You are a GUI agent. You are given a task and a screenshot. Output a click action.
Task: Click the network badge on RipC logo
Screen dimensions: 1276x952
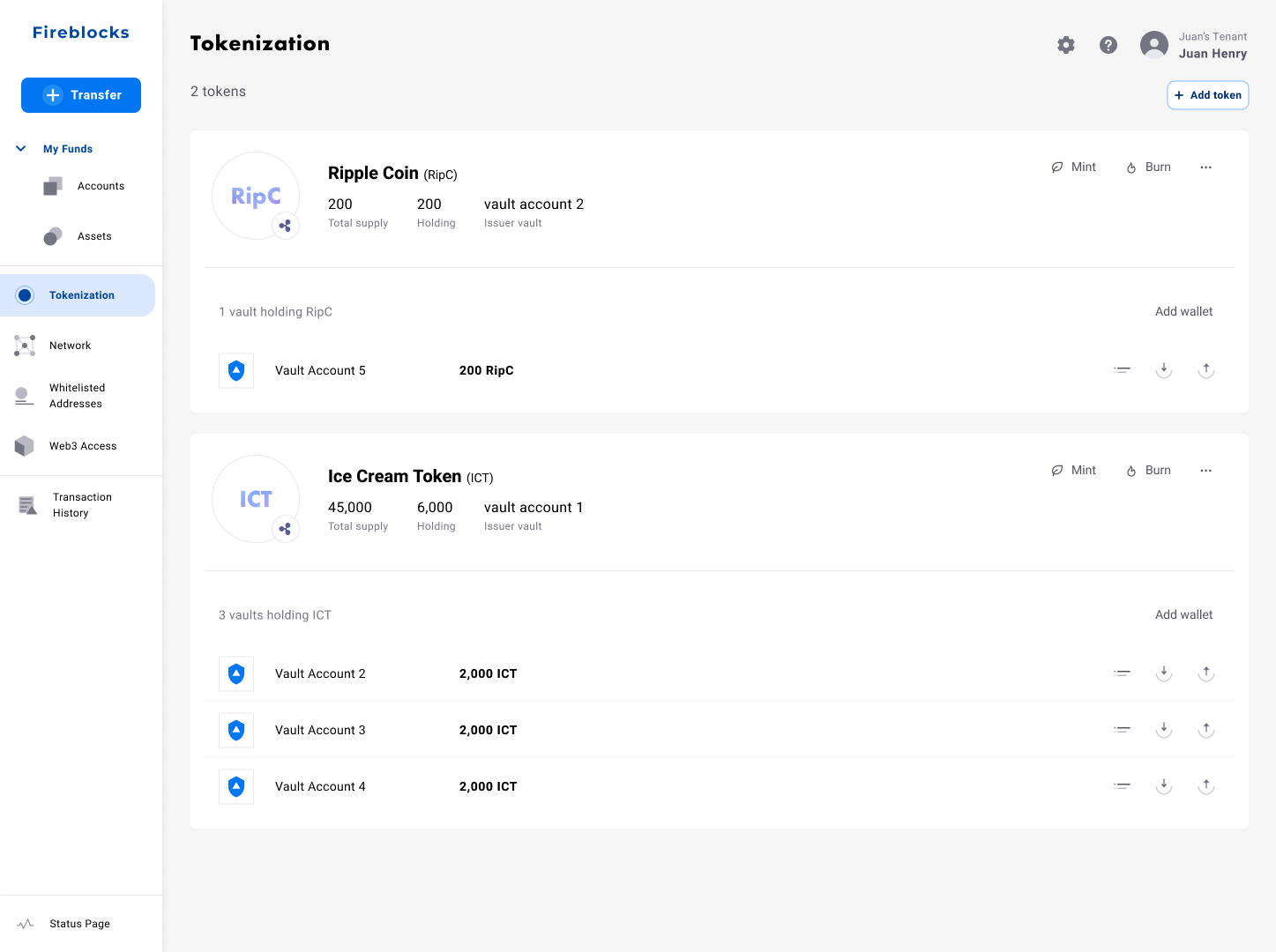(285, 226)
